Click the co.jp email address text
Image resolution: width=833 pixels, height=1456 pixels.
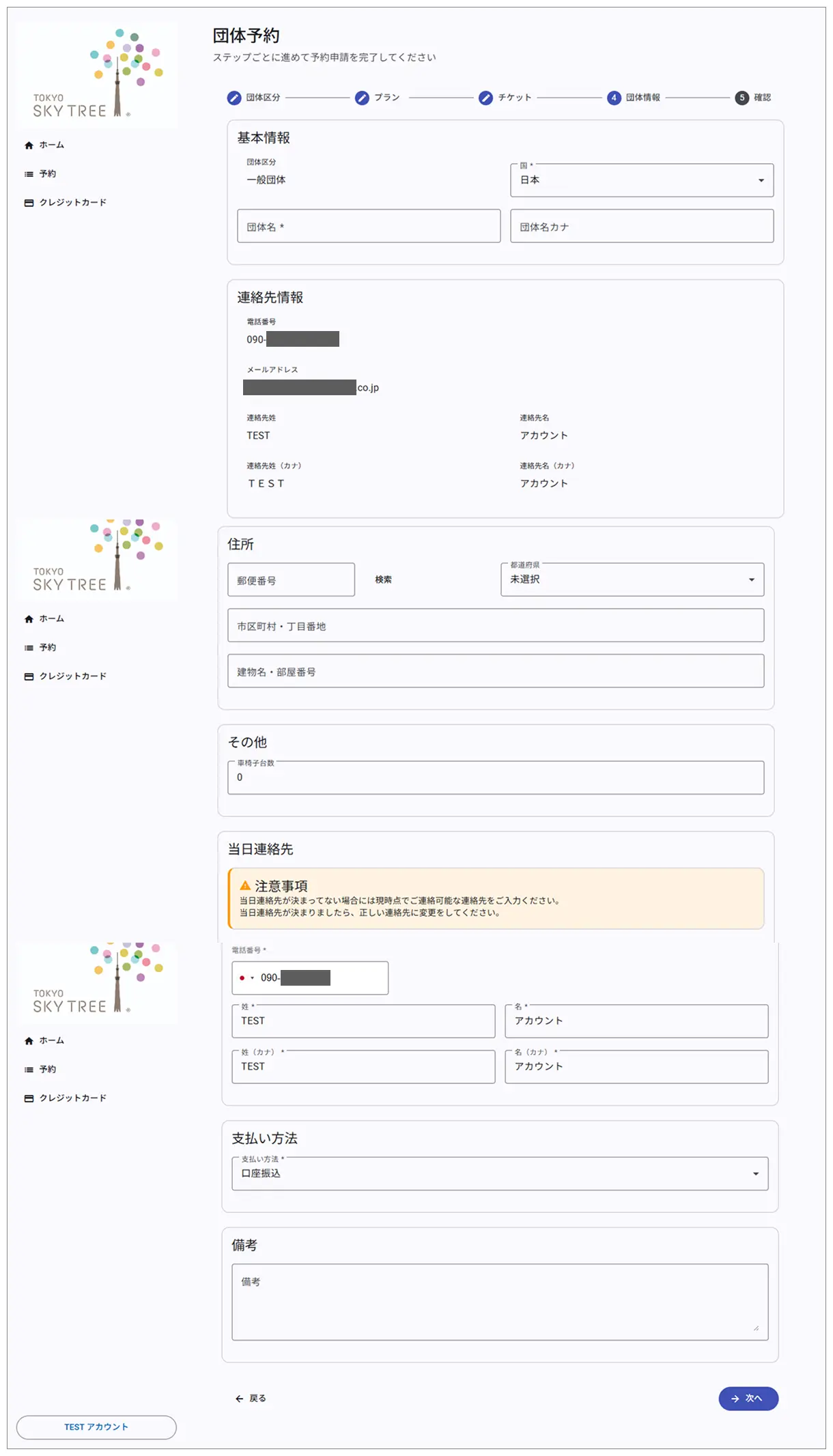[x=311, y=388]
